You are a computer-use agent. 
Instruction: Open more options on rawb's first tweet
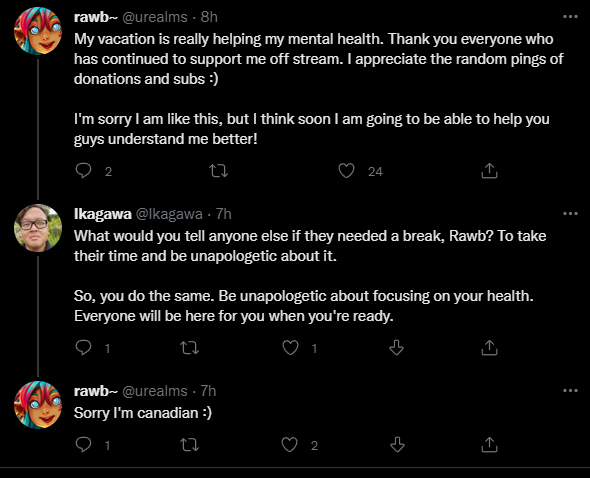(x=570, y=17)
